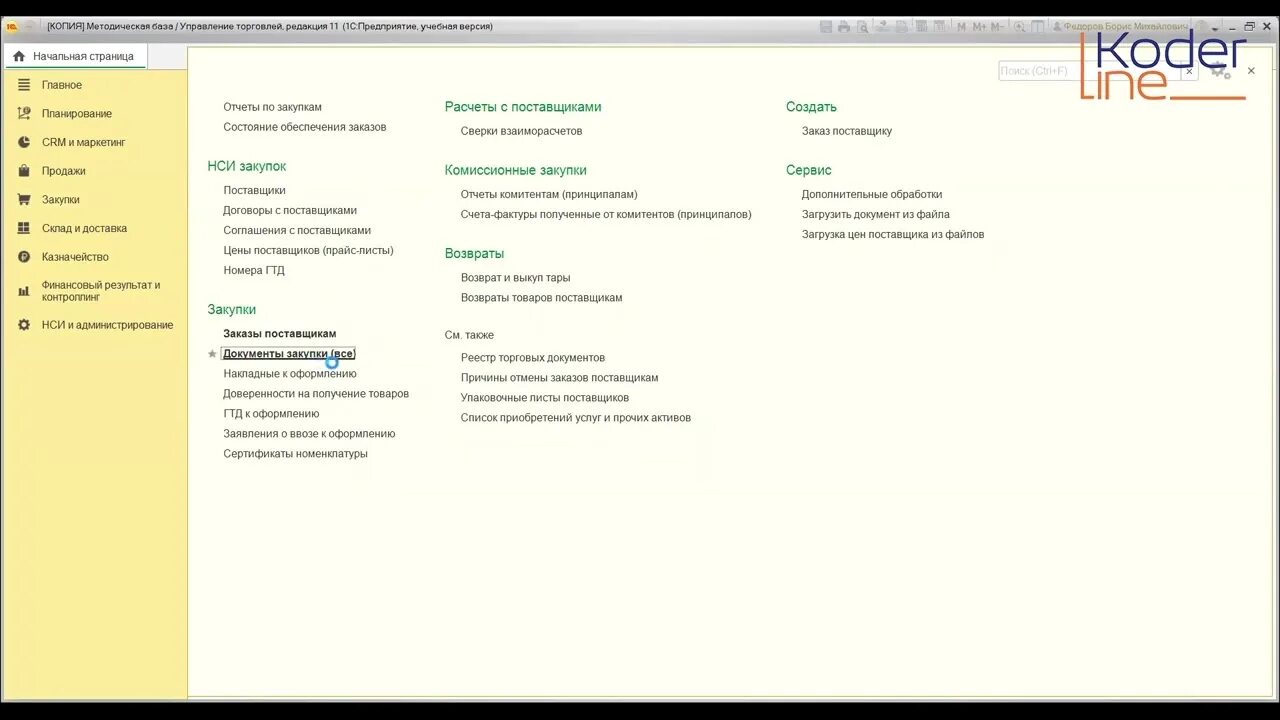Click the Закупки cart icon
This screenshot has height=720, width=1280.
coord(24,200)
